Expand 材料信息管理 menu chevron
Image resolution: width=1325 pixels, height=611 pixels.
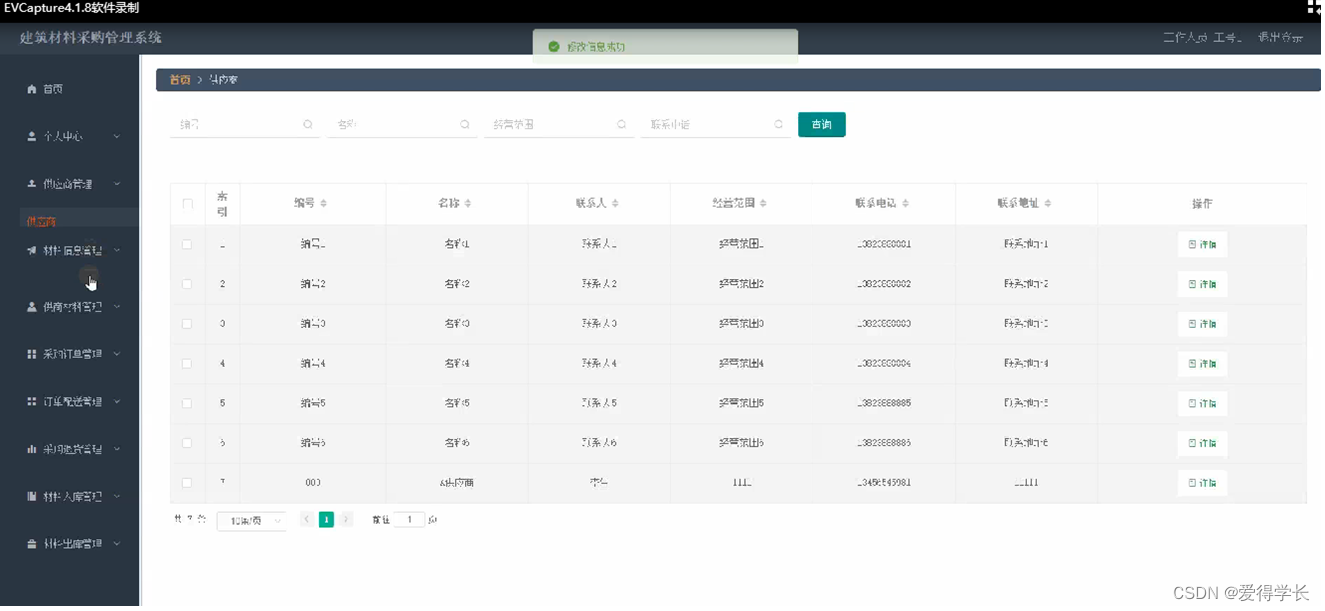117,251
